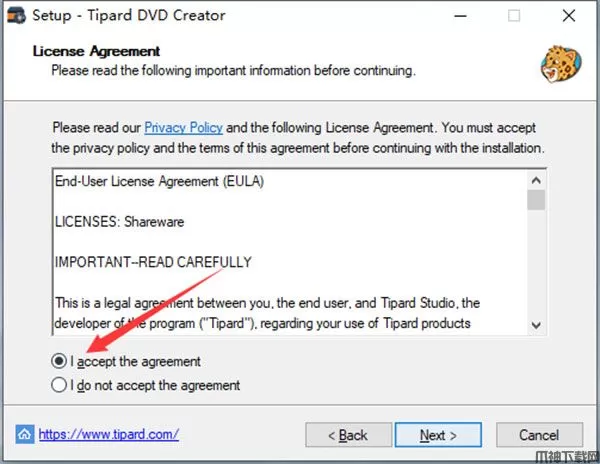Open the https://www.tipard.com/ link
Screen dimensions: 600x464
[x=109, y=434]
